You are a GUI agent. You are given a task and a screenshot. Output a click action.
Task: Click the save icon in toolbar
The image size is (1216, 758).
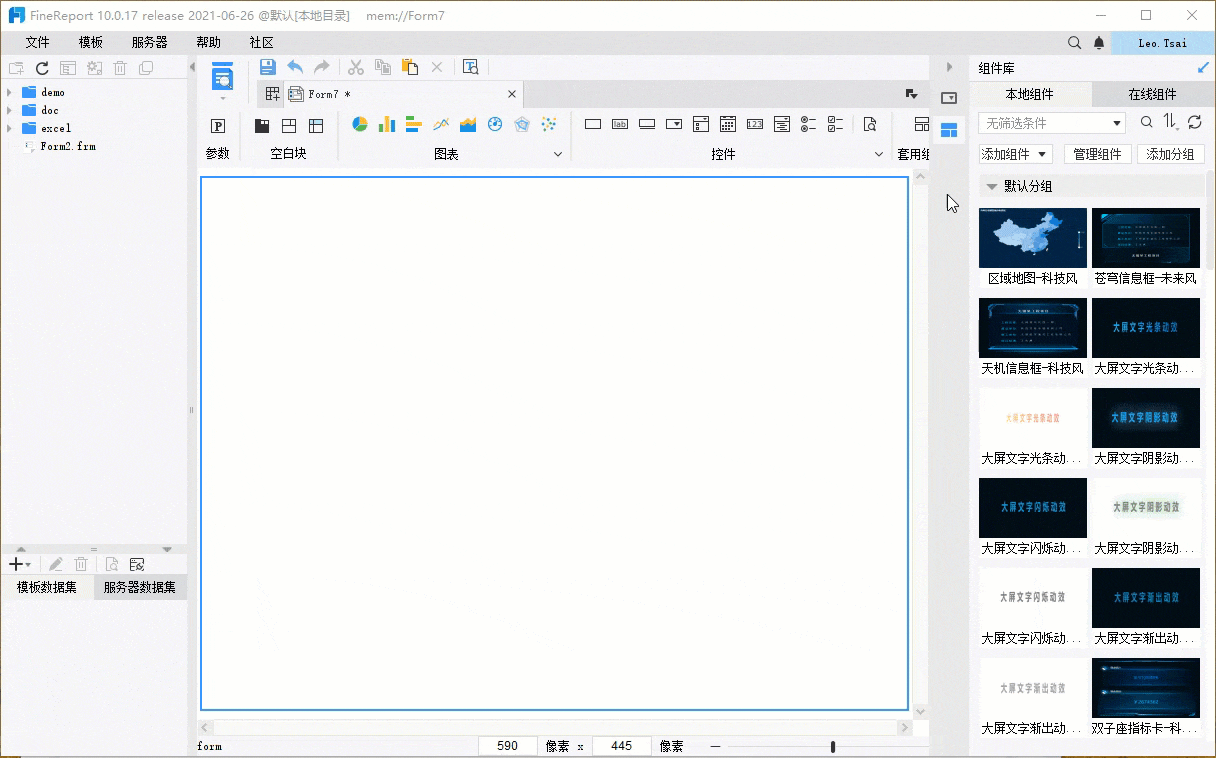click(267, 67)
